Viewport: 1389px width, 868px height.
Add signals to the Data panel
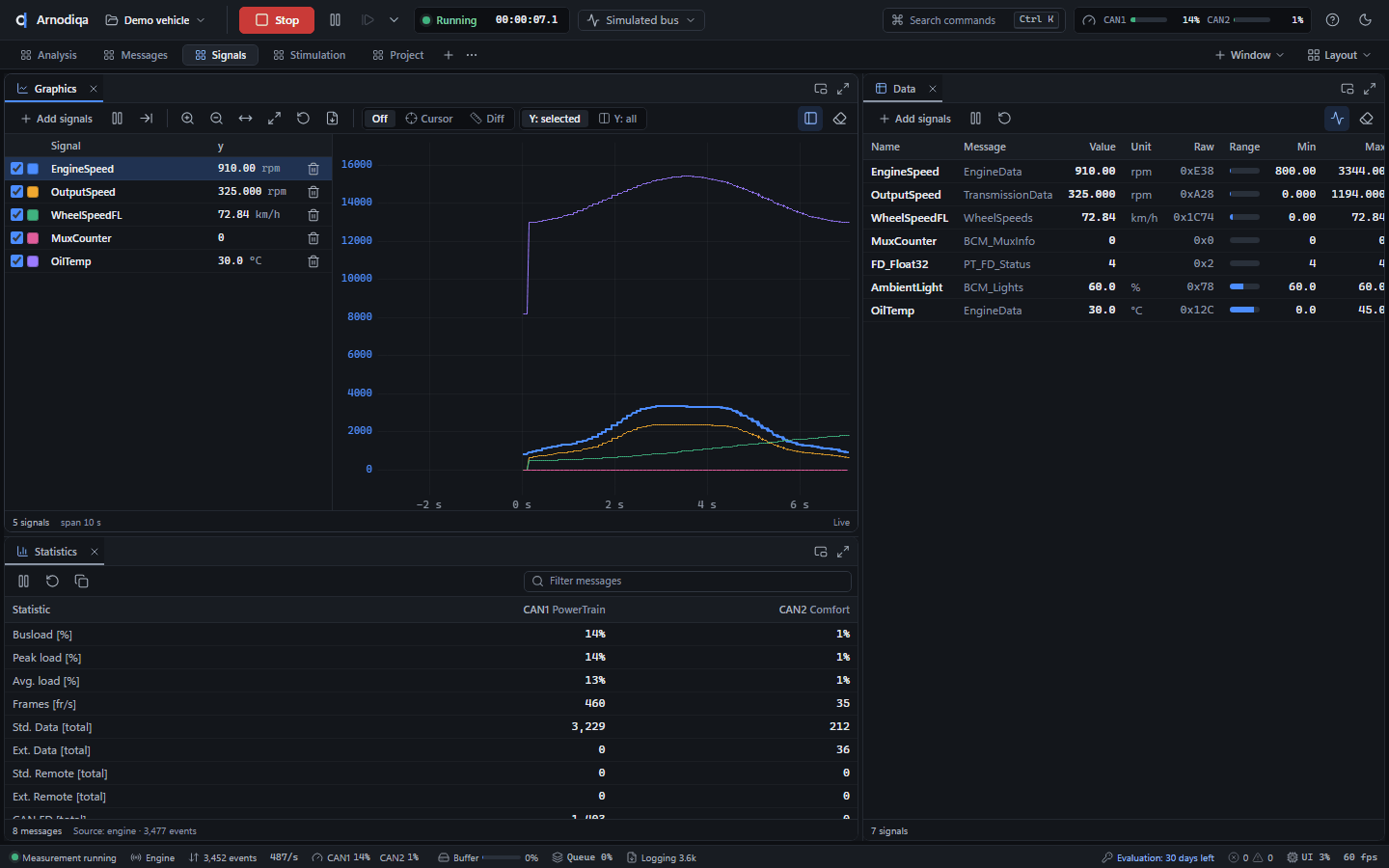point(915,119)
